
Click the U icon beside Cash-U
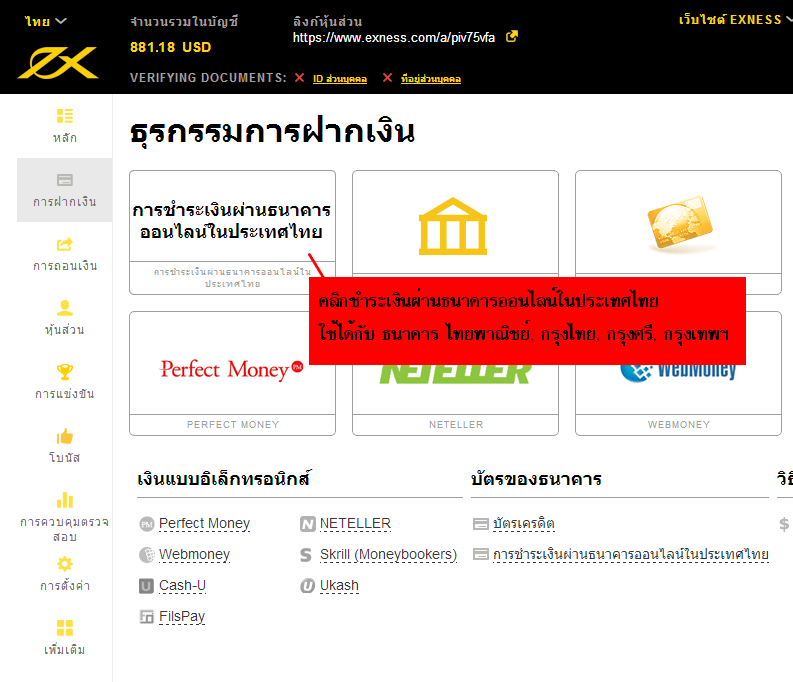(146, 586)
